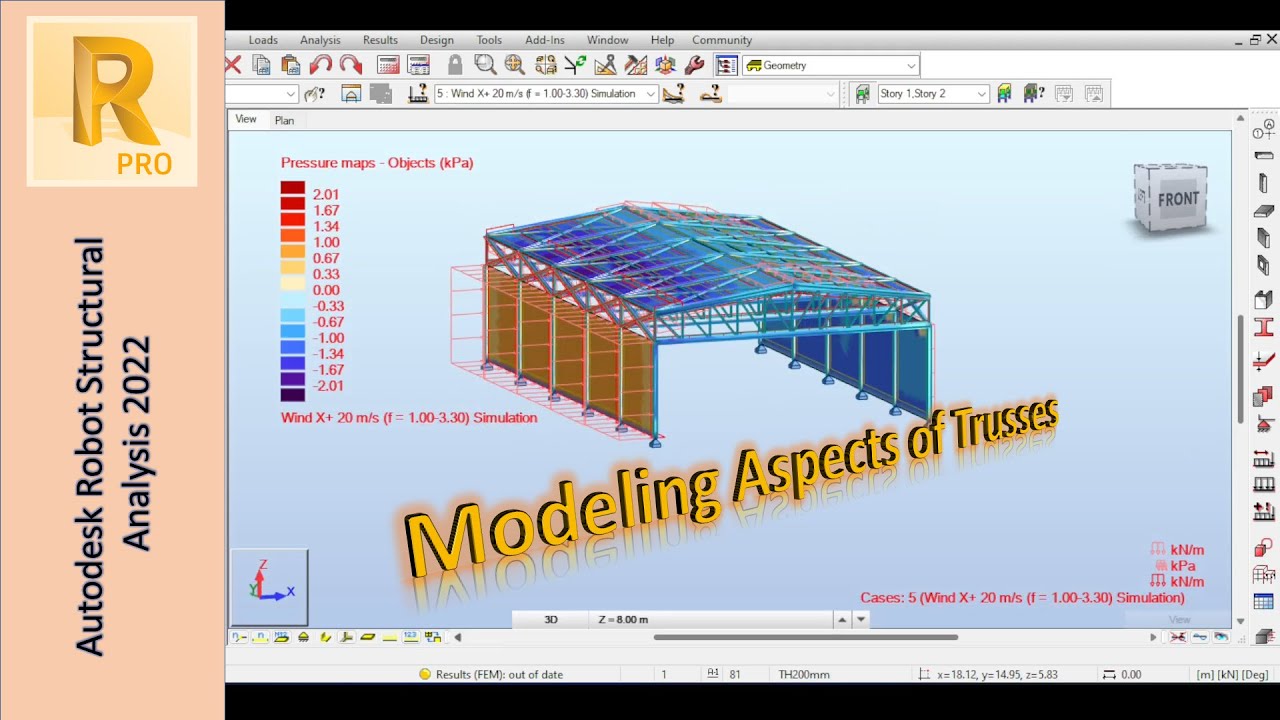Switch to the View tab

246,119
